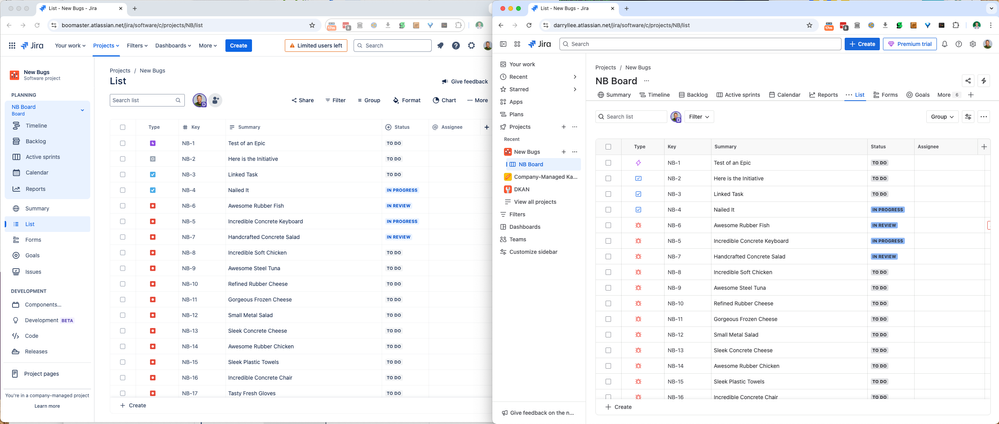The height and width of the screenshot is (424, 999).
Task: Tick select-all checkbox in darryllee list header
Action: point(608,147)
